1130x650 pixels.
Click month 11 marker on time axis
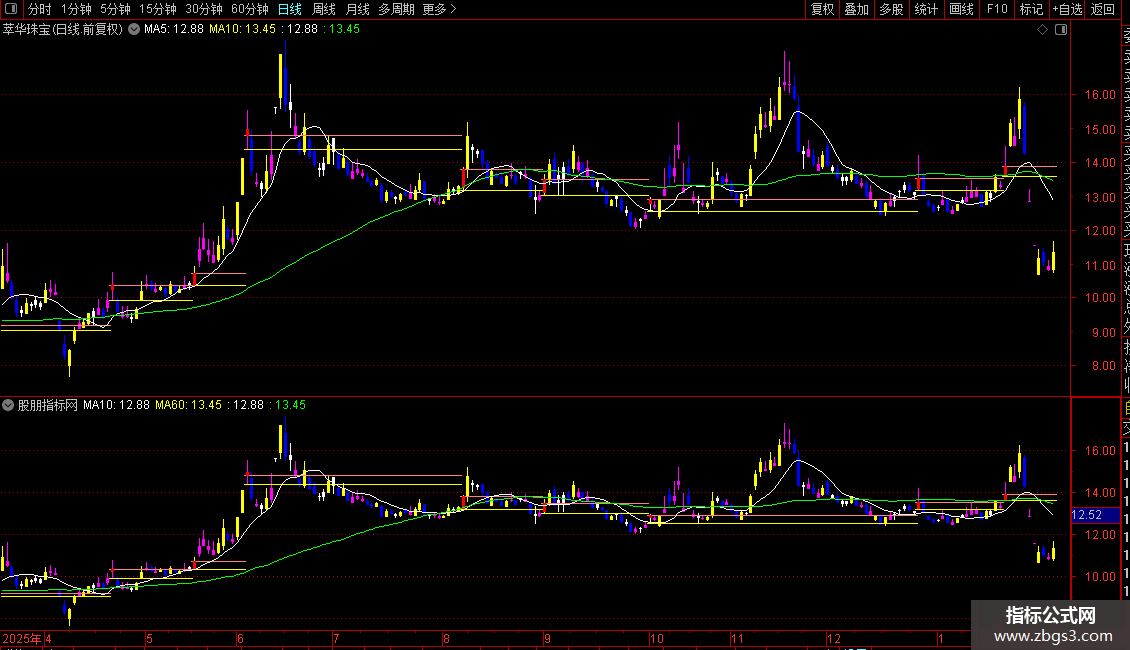click(737, 639)
